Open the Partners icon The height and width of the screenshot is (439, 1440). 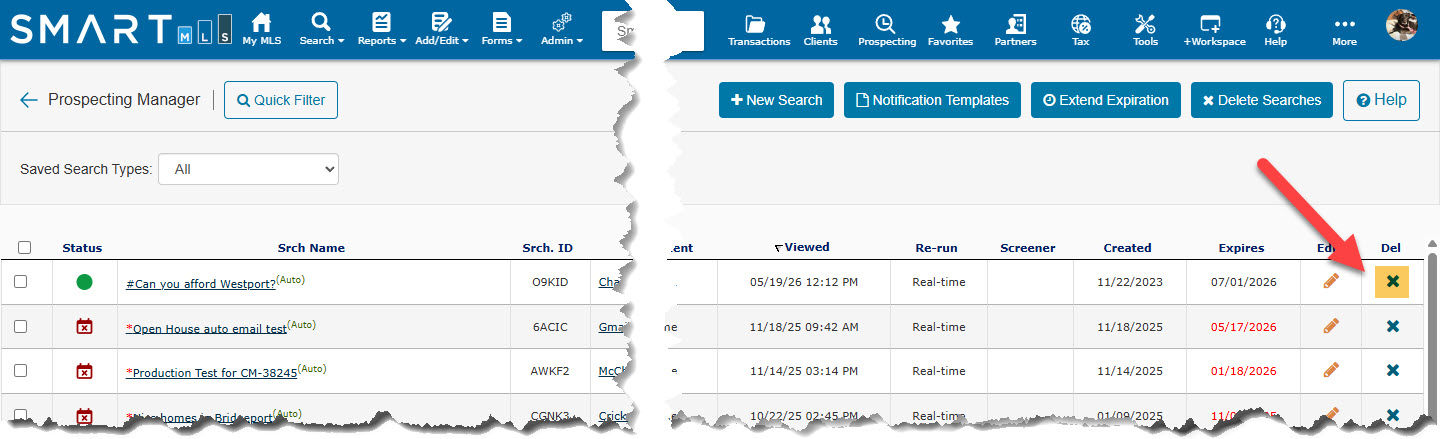1015,30
